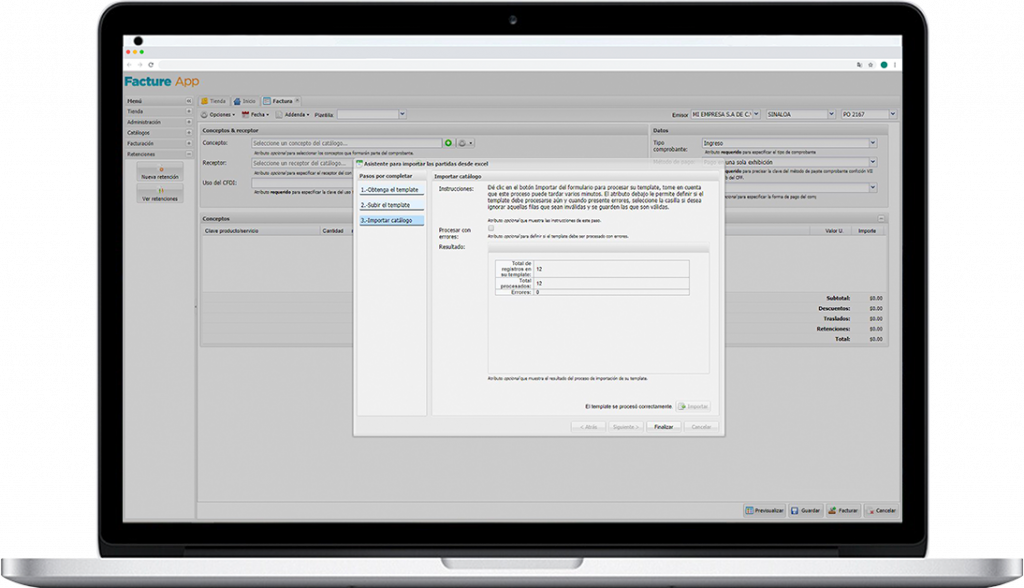Click the Previsualizar button at bottom
This screenshot has height=588, width=1024.
765,510
